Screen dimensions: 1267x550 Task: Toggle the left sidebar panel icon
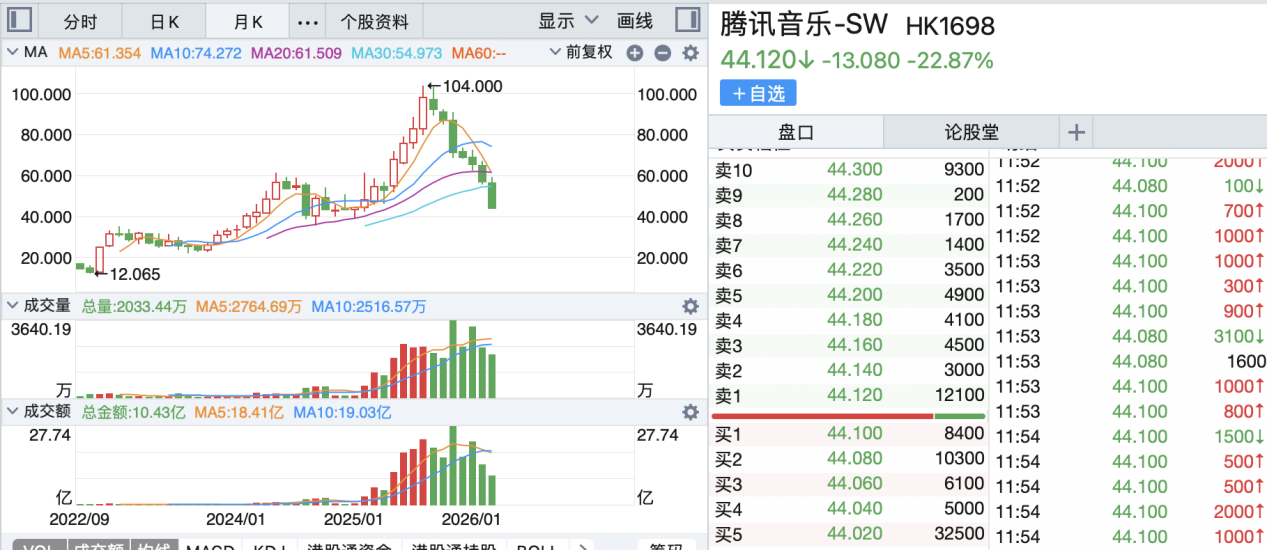[20, 20]
